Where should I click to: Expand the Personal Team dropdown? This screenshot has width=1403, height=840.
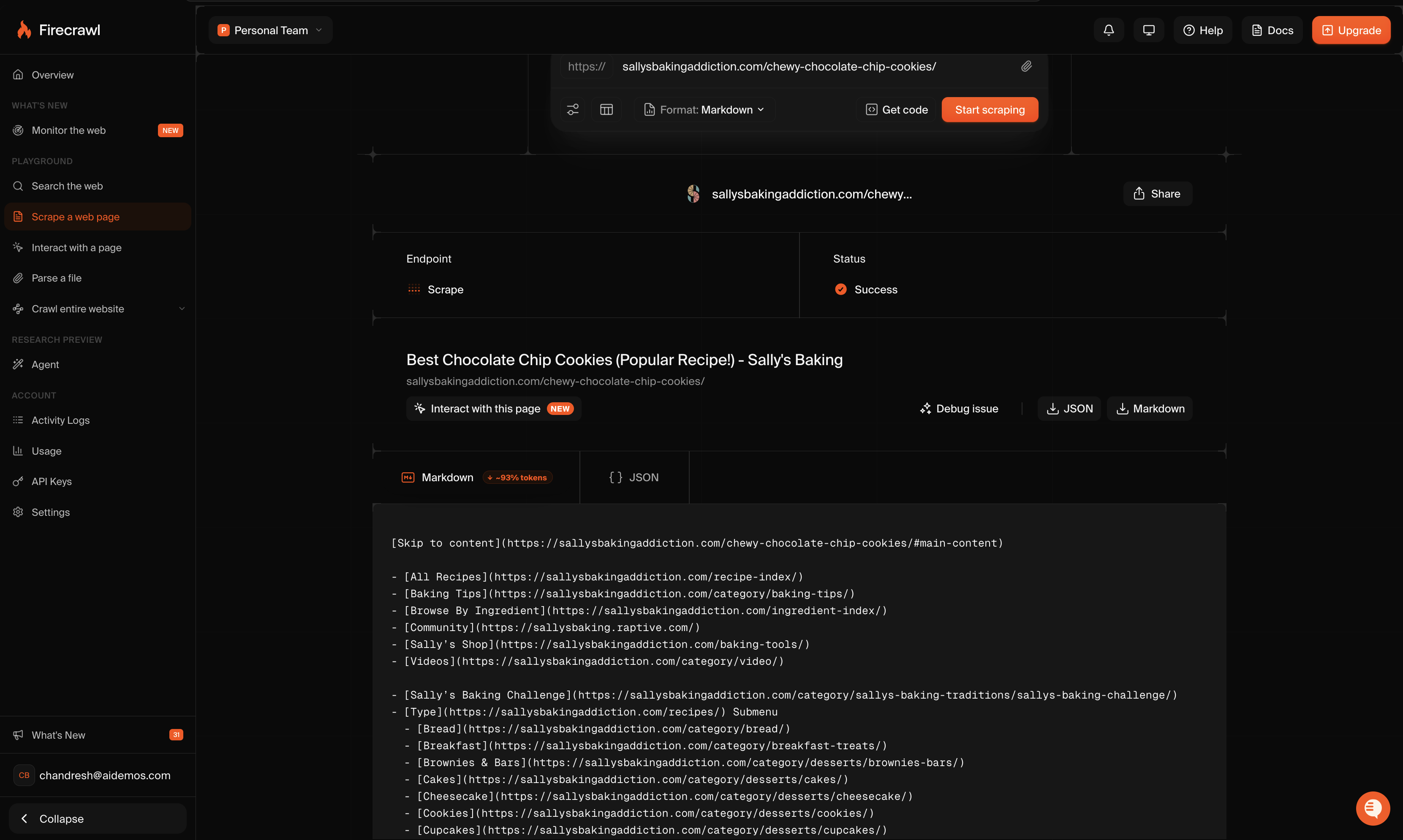270,30
